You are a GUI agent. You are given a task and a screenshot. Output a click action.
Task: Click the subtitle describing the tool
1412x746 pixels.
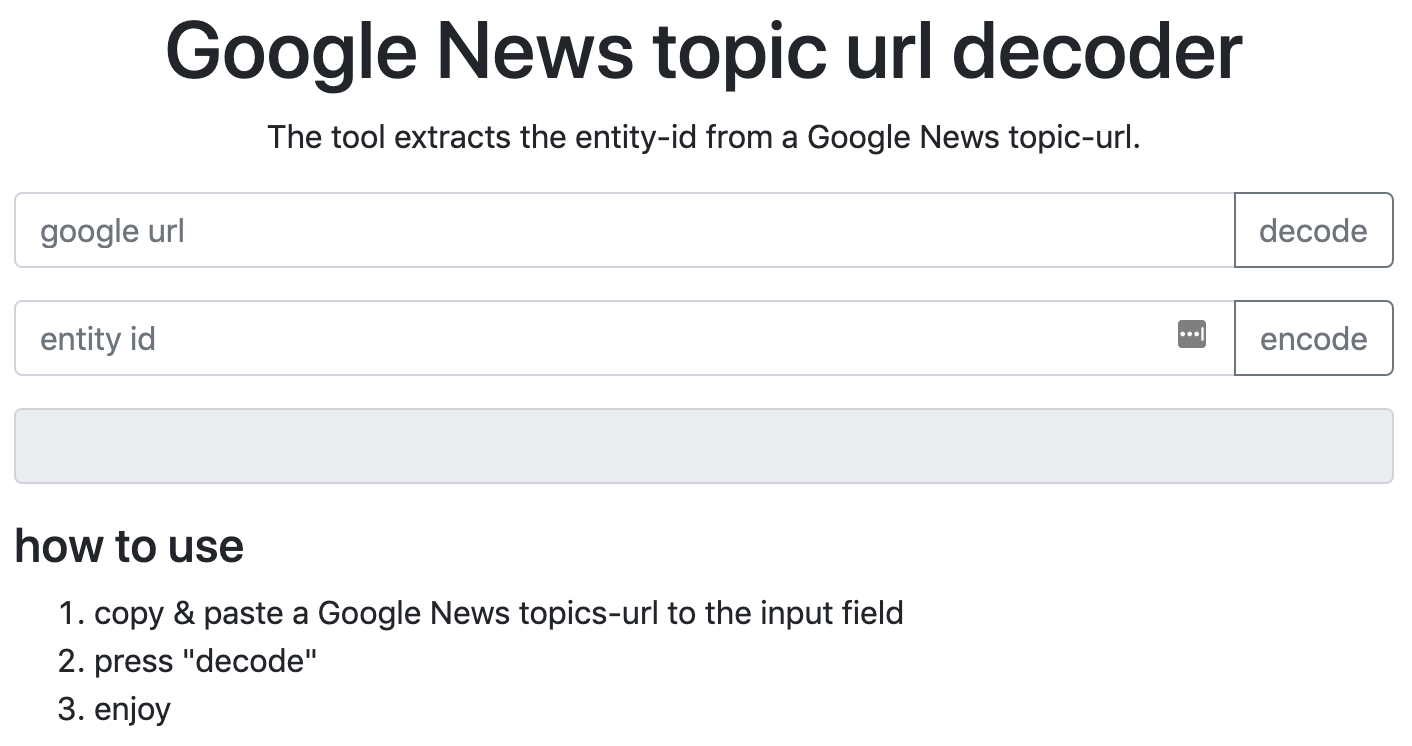point(704,137)
